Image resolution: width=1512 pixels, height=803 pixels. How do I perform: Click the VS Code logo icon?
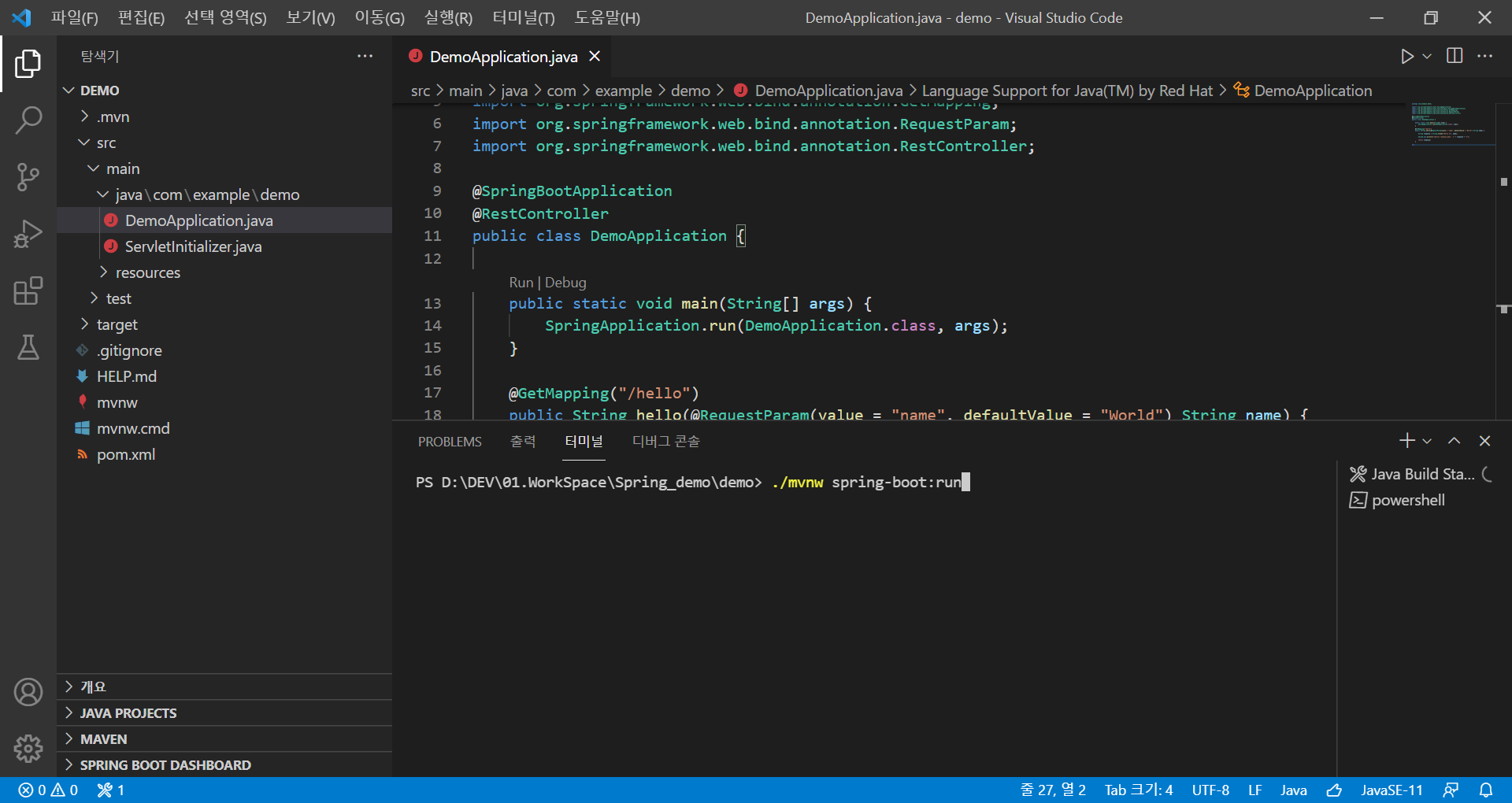[x=21, y=17]
